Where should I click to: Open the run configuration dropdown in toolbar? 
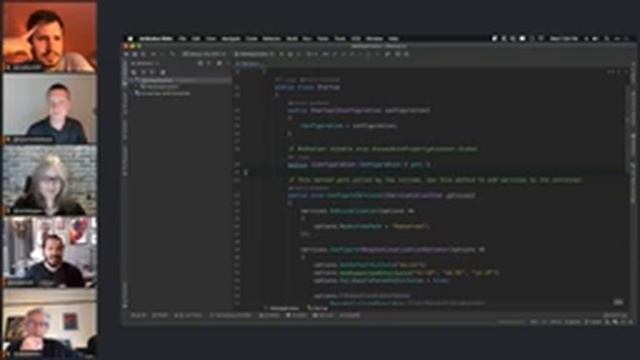click(x=253, y=54)
